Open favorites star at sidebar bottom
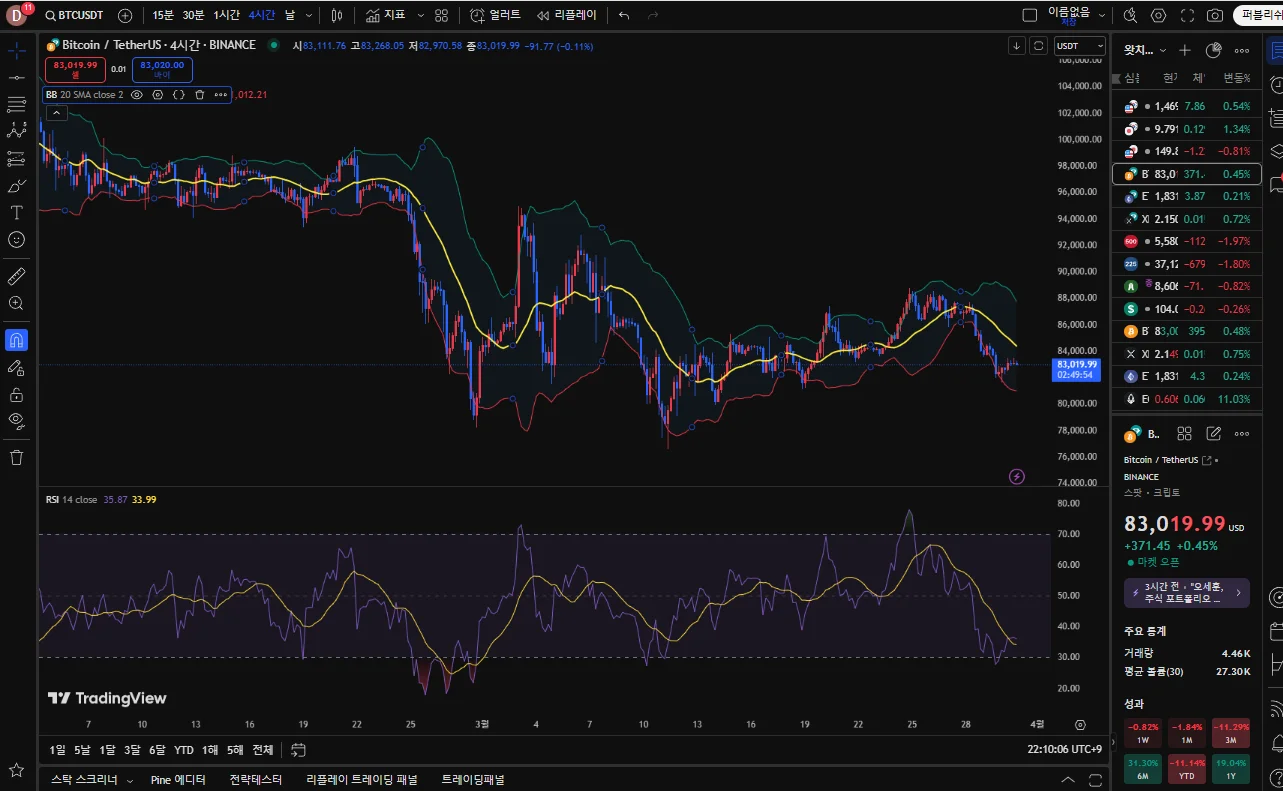This screenshot has height=791, width=1283. point(17,770)
